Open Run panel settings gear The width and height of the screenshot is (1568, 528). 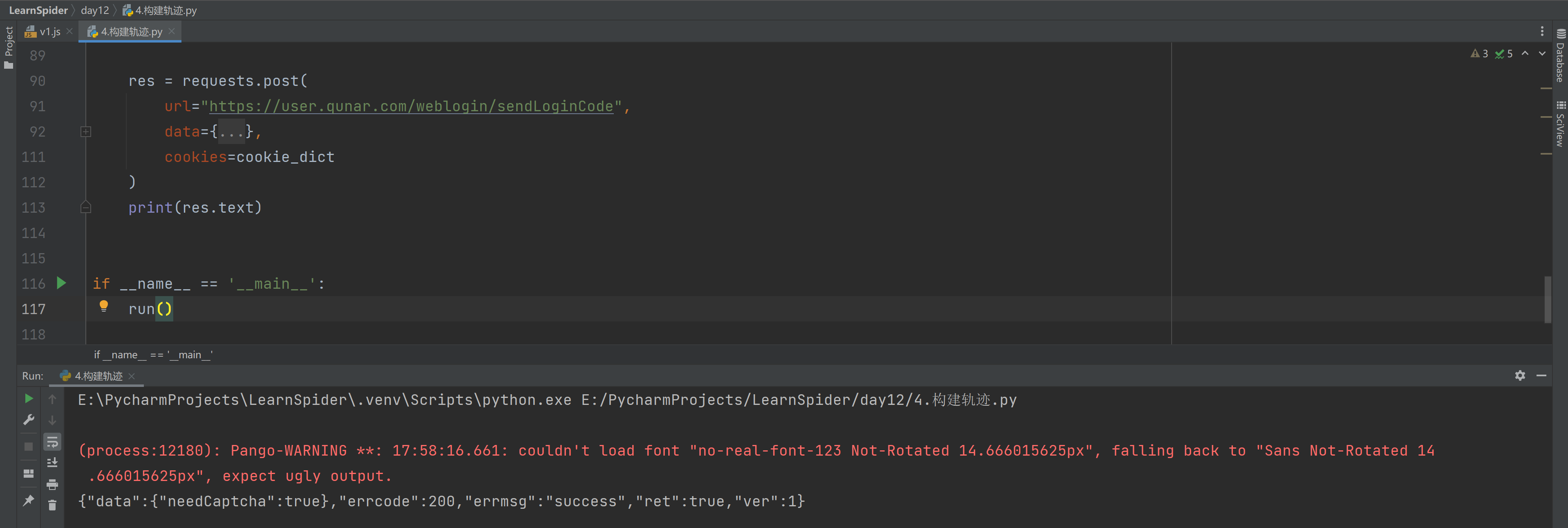click(x=1520, y=376)
